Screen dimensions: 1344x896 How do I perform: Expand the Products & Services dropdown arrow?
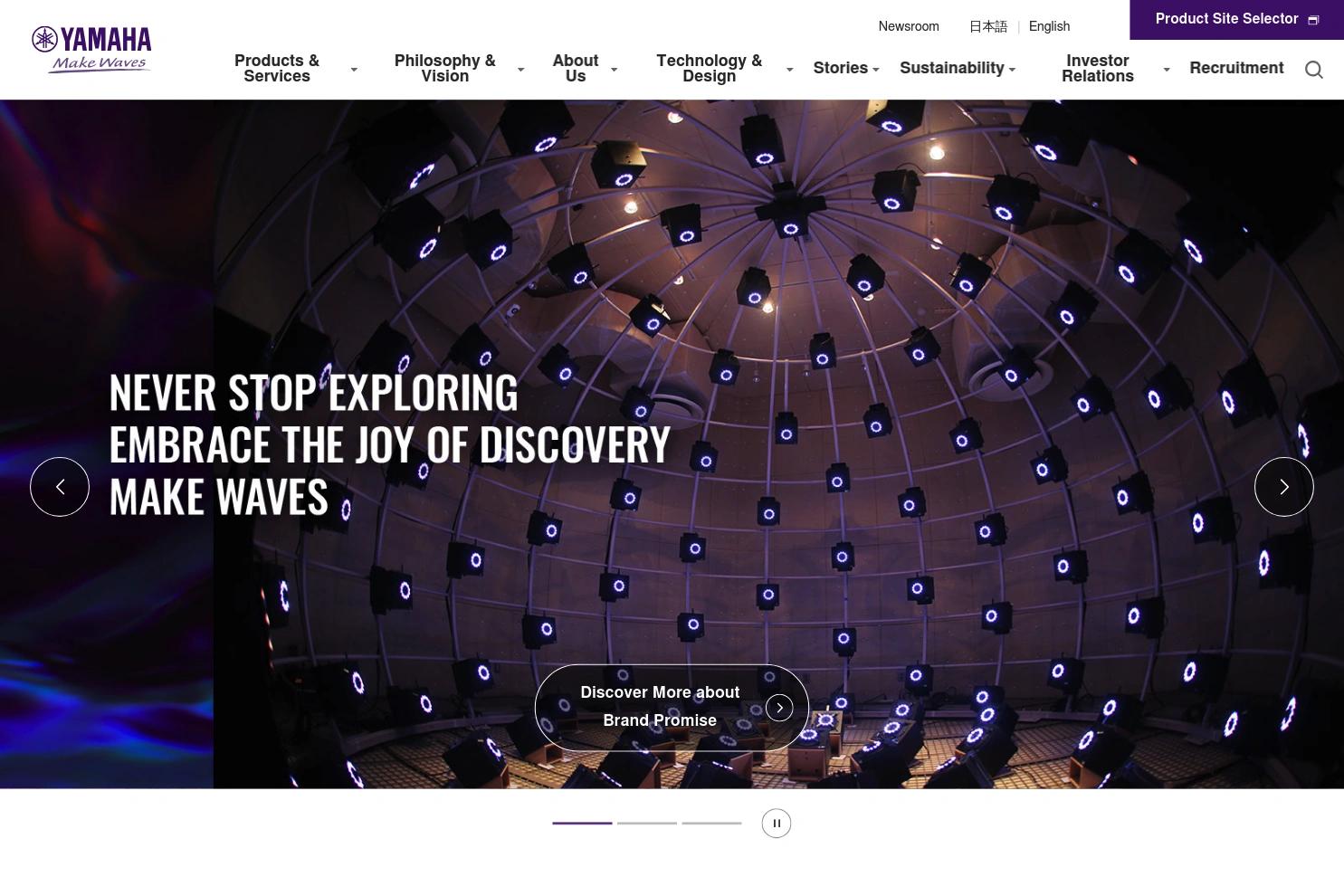(354, 70)
